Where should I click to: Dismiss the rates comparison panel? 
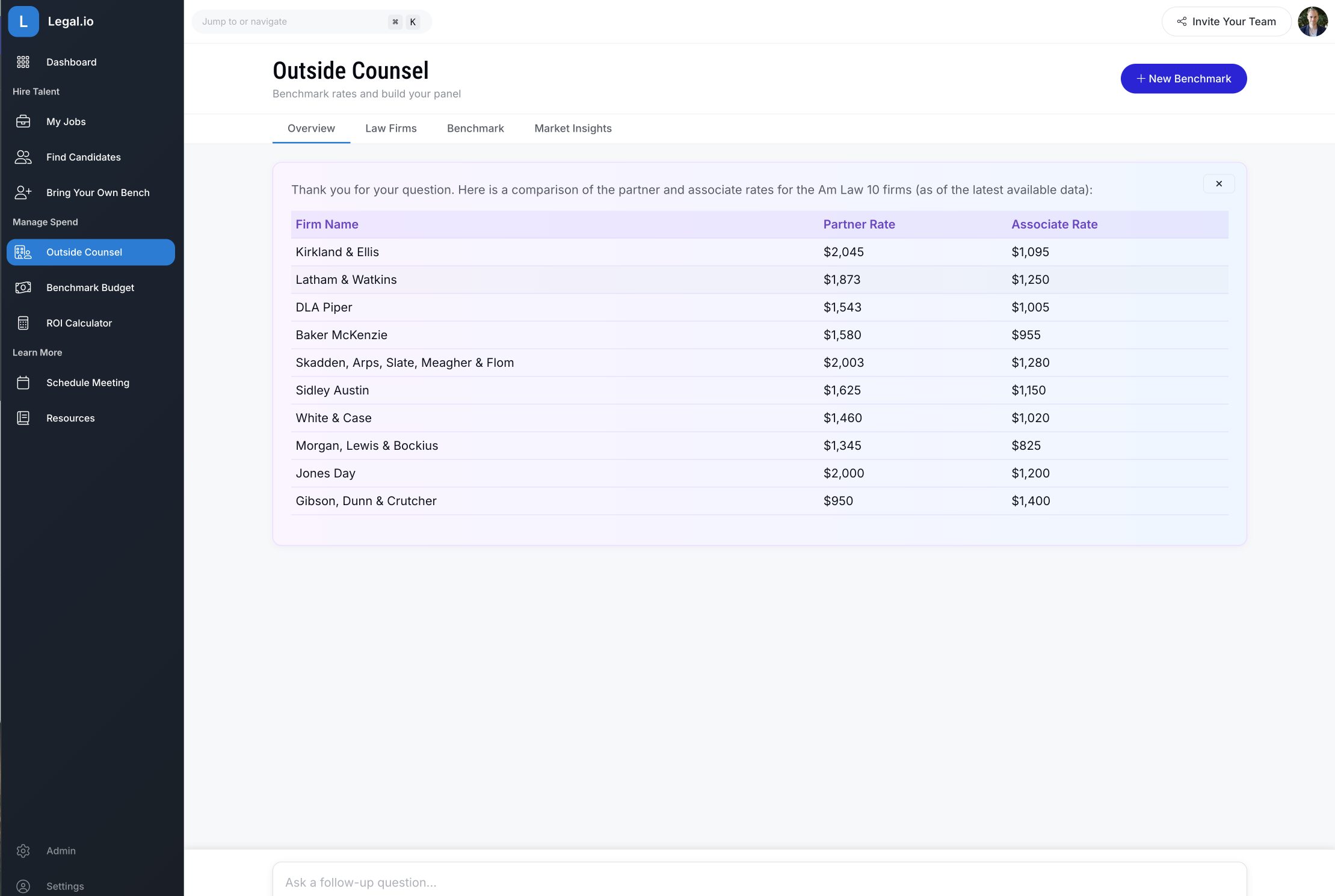[x=1219, y=183]
